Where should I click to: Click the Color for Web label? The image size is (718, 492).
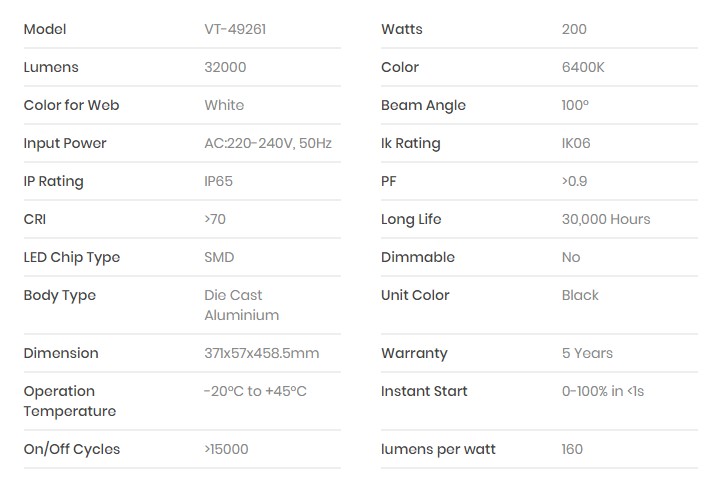coord(71,105)
